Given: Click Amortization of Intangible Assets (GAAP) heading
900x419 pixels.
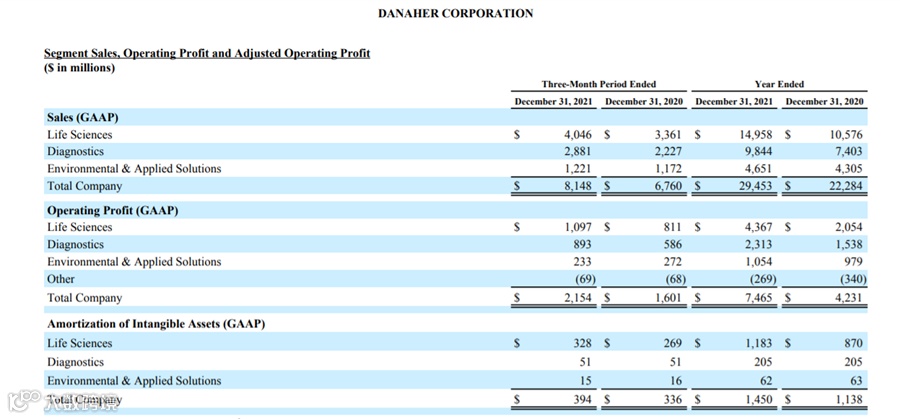Looking at the screenshot, I should [156, 324].
